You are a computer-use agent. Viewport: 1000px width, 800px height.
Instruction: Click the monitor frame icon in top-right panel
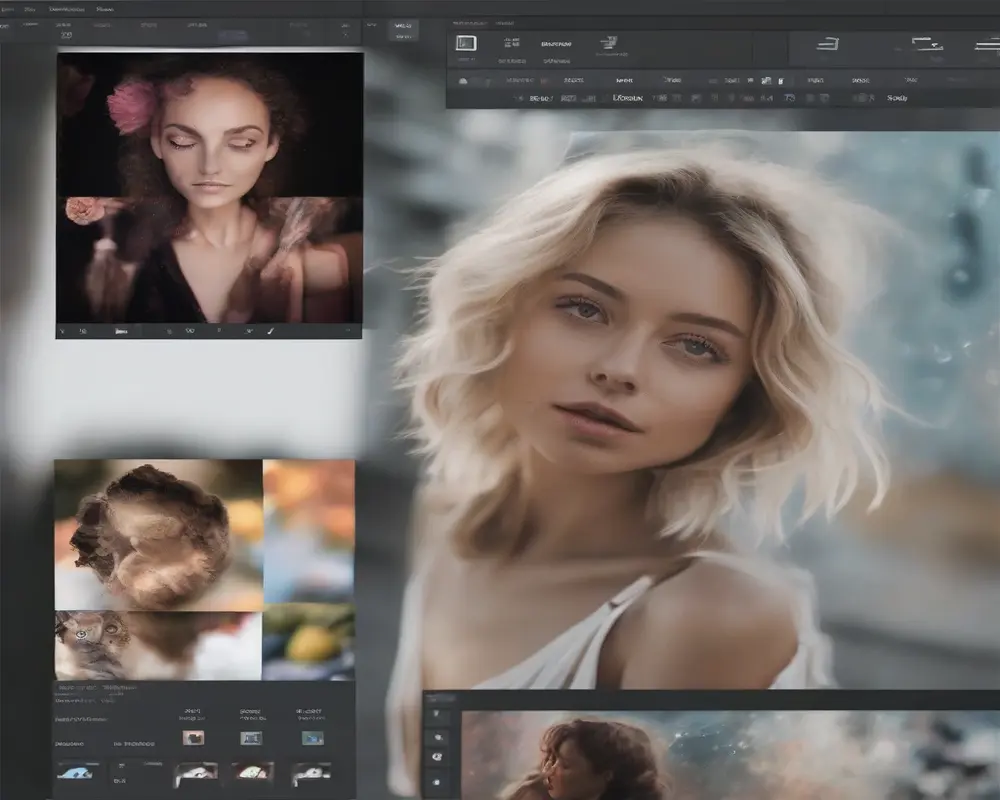pyautogui.click(x=466, y=43)
